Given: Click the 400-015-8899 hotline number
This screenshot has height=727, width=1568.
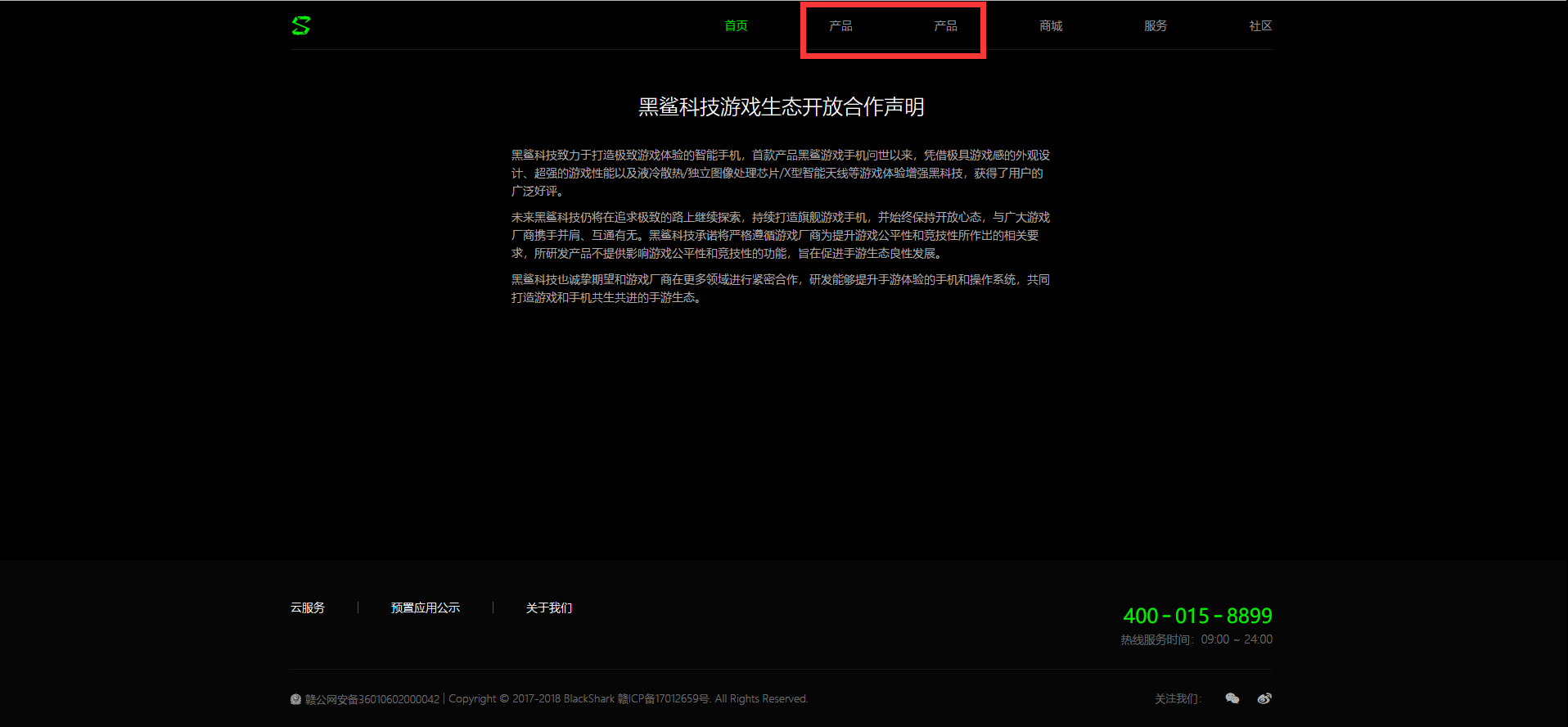Looking at the screenshot, I should [1197, 616].
